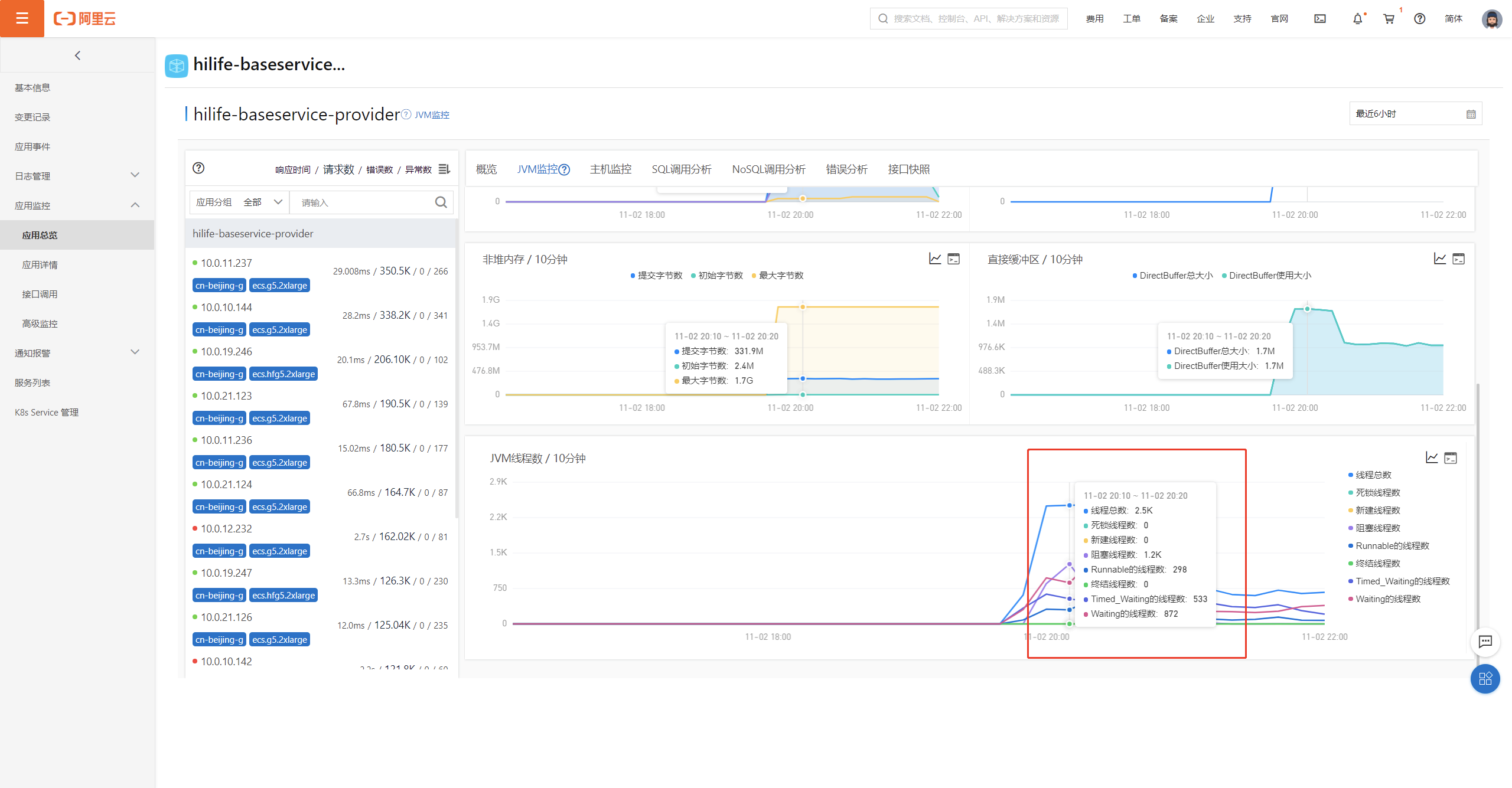The height and width of the screenshot is (788, 1512).
Task: Click the notification bell icon
Action: tap(1357, 19)
